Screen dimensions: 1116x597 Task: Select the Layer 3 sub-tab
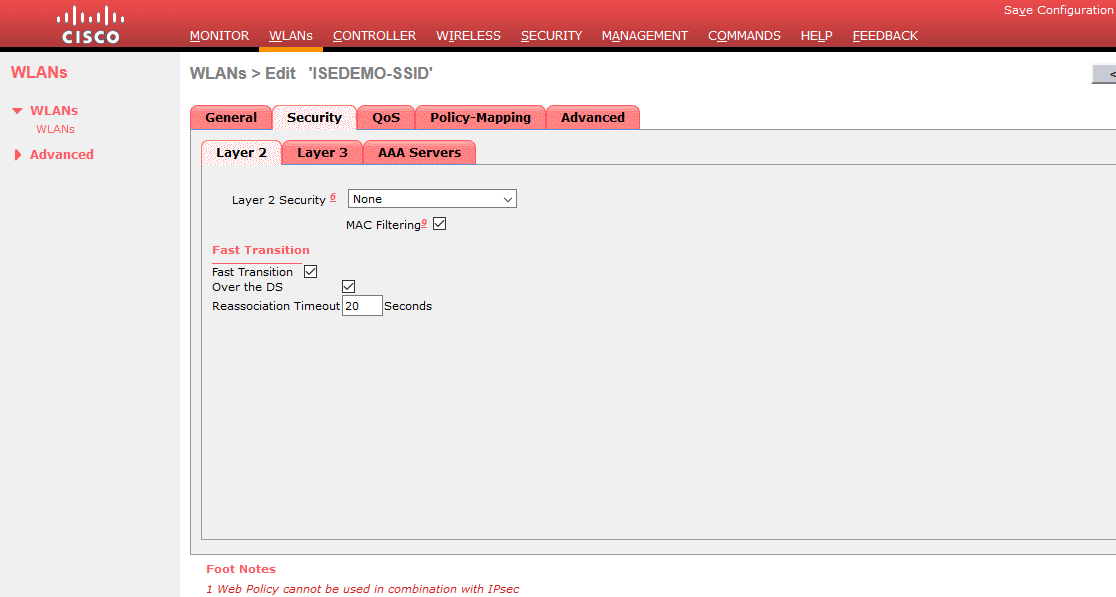point(322,152)
